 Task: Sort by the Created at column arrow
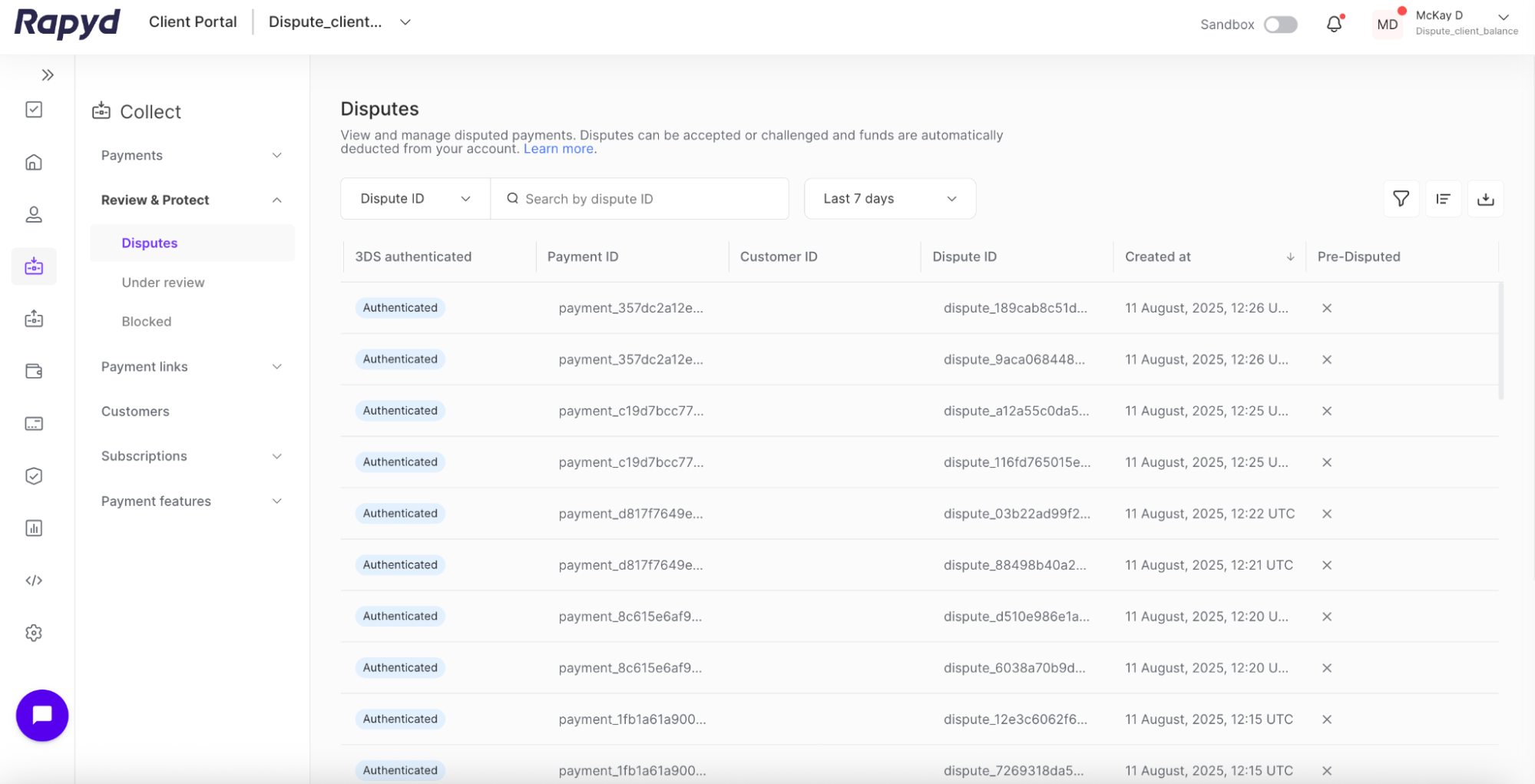point(1290,257)
